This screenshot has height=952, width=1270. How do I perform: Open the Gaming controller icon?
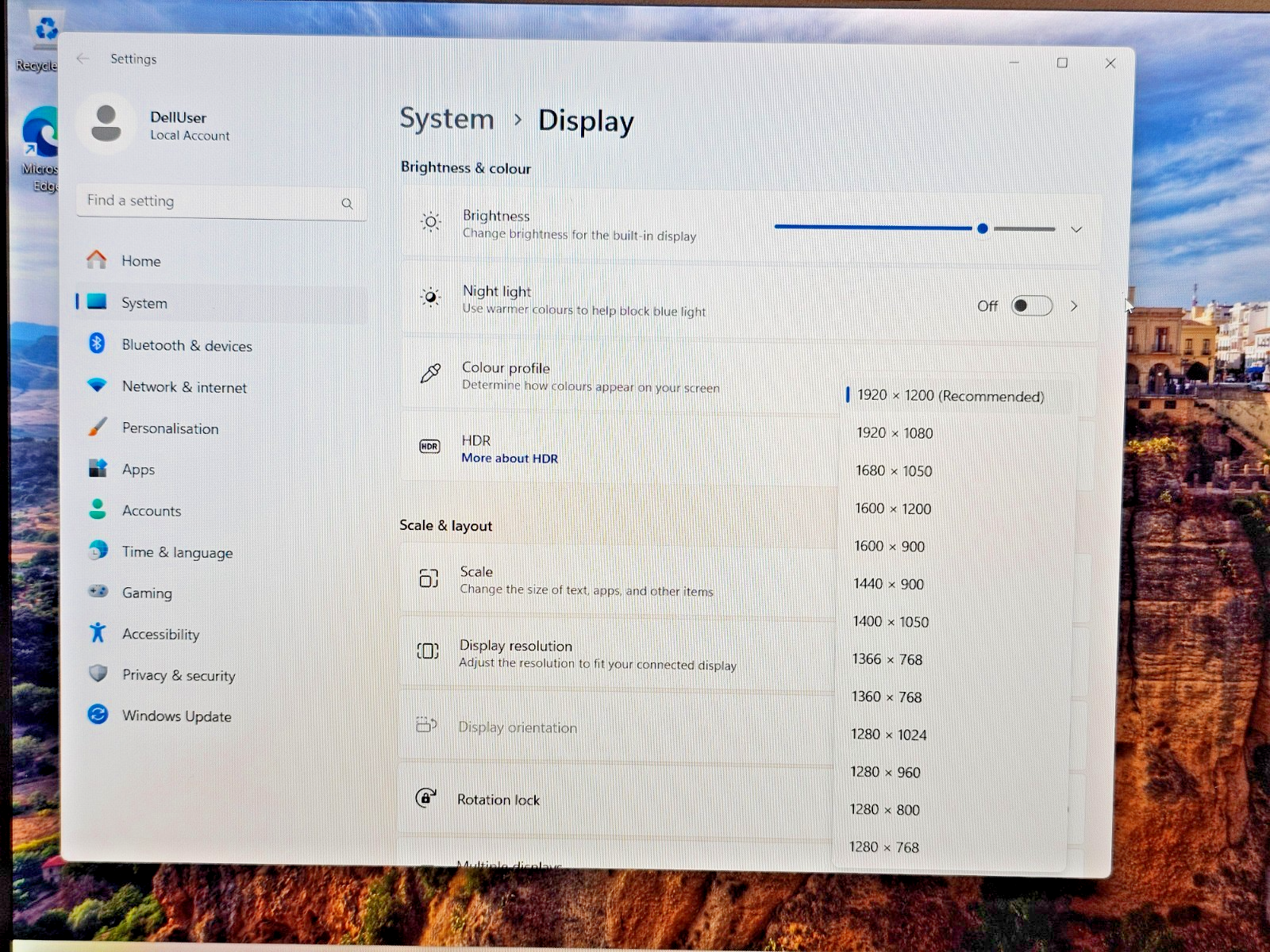(98, 591)
